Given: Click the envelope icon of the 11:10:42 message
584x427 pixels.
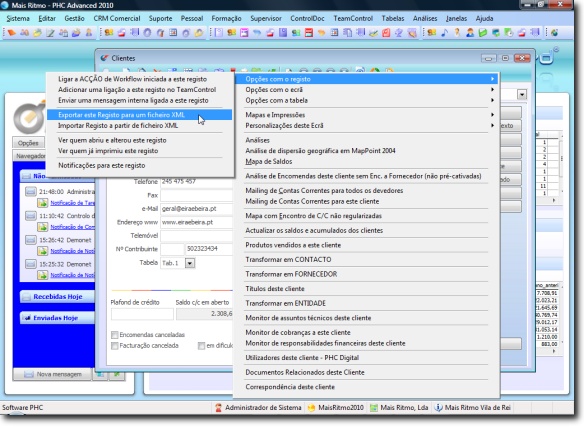Looking at the screenshot, I should [31, 216].
